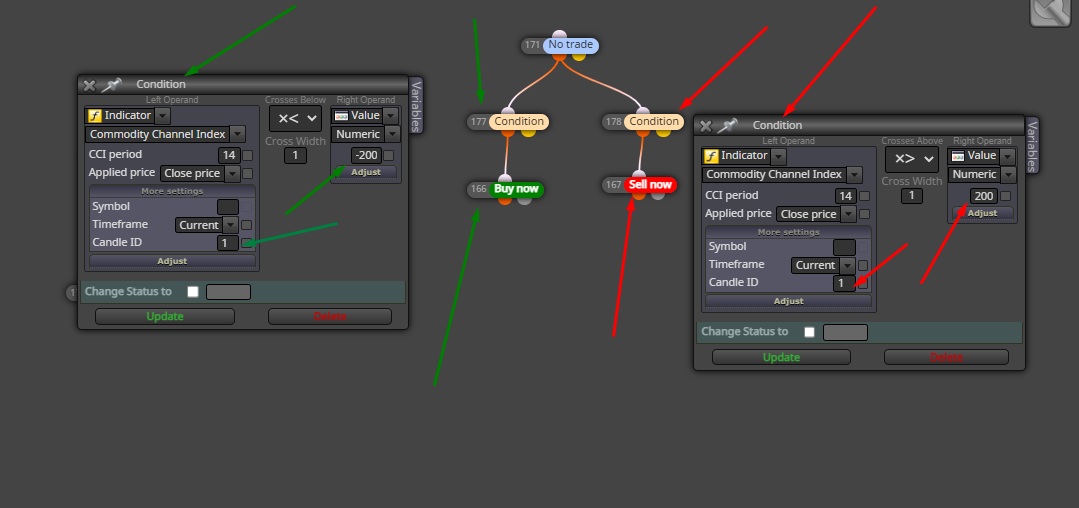Open Timeframe Current dropdown in Crosses Below panel
The height and width of the screenshot is (508, 1079).
coord(231,225)
